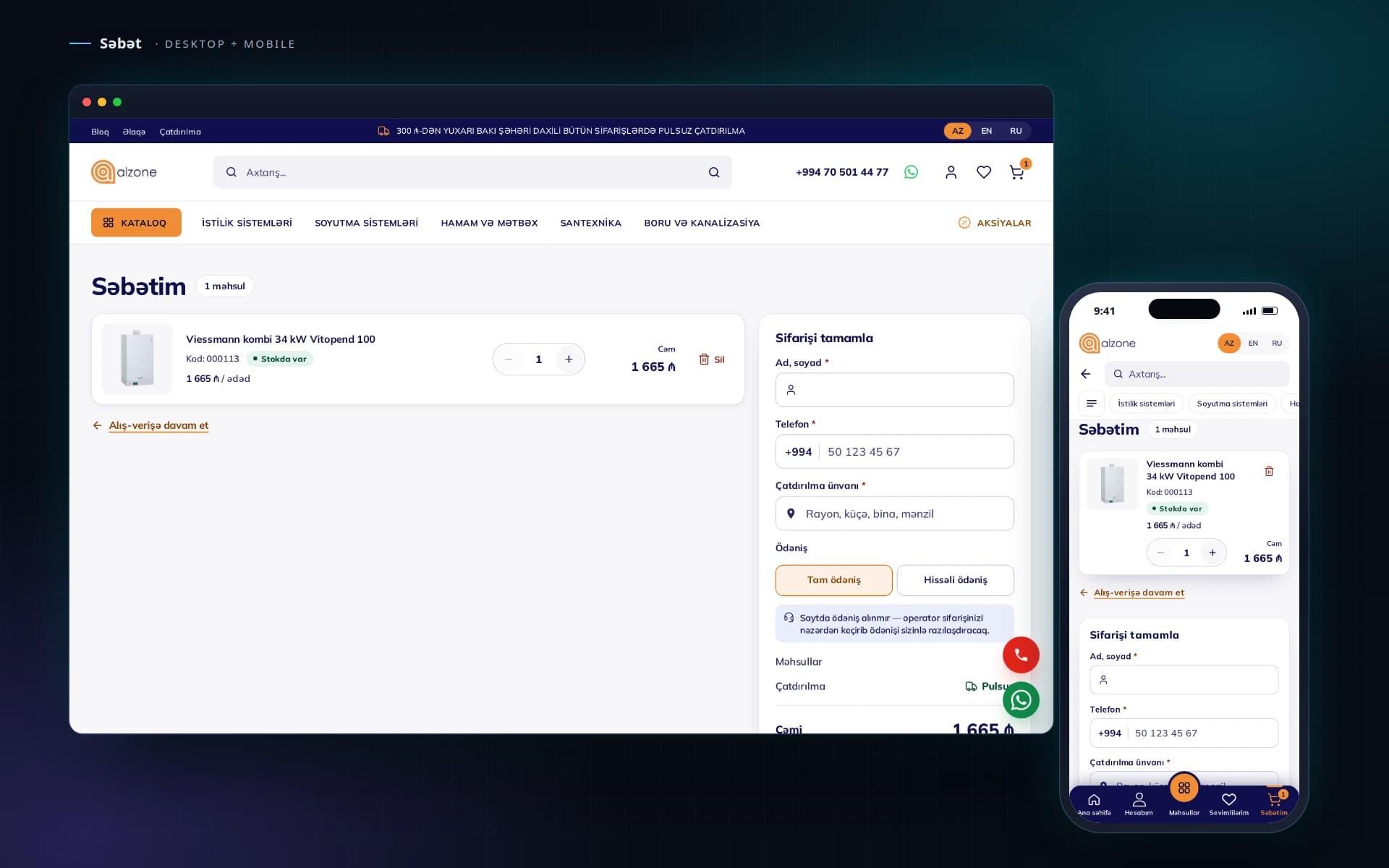
Task: Switch desktop language to RU
Action: coord(1016,131)
